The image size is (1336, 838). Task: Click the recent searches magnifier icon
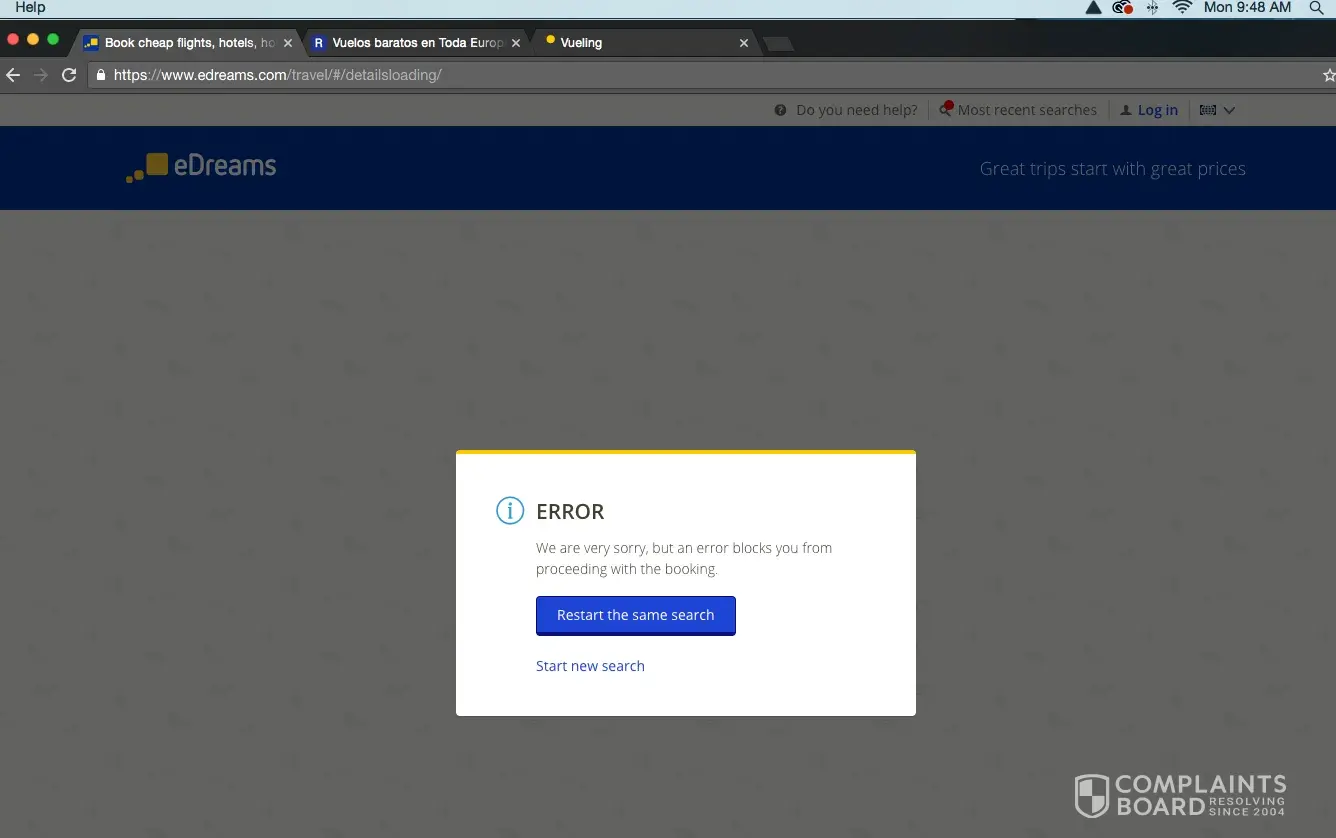click(946, 109)
